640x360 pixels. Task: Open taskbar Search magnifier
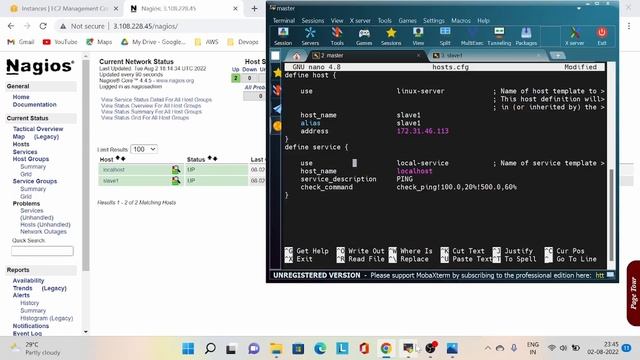tap(210, 348)
